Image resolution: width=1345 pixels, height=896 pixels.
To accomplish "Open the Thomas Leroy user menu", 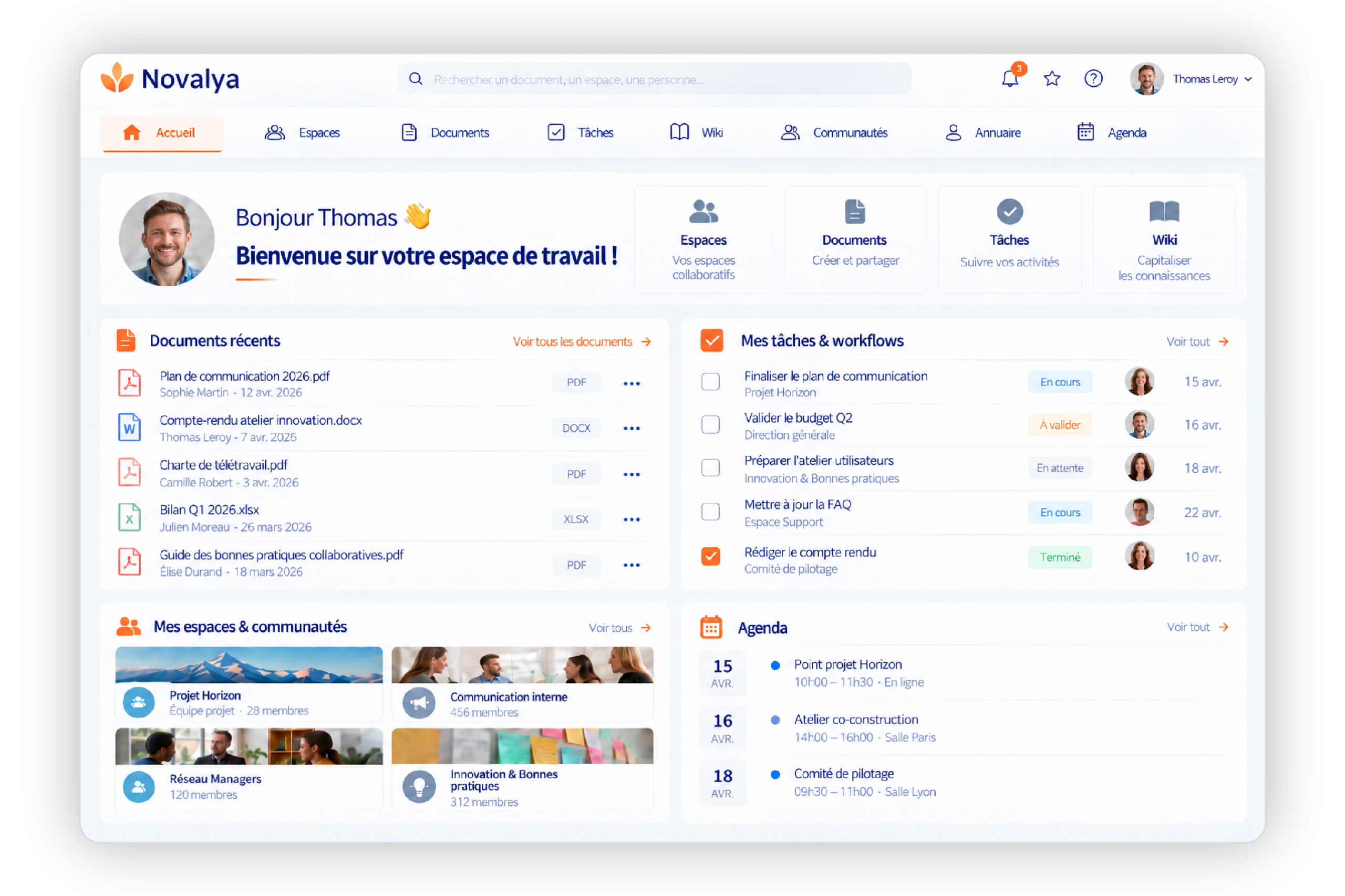I will [x=1191, y=79].
